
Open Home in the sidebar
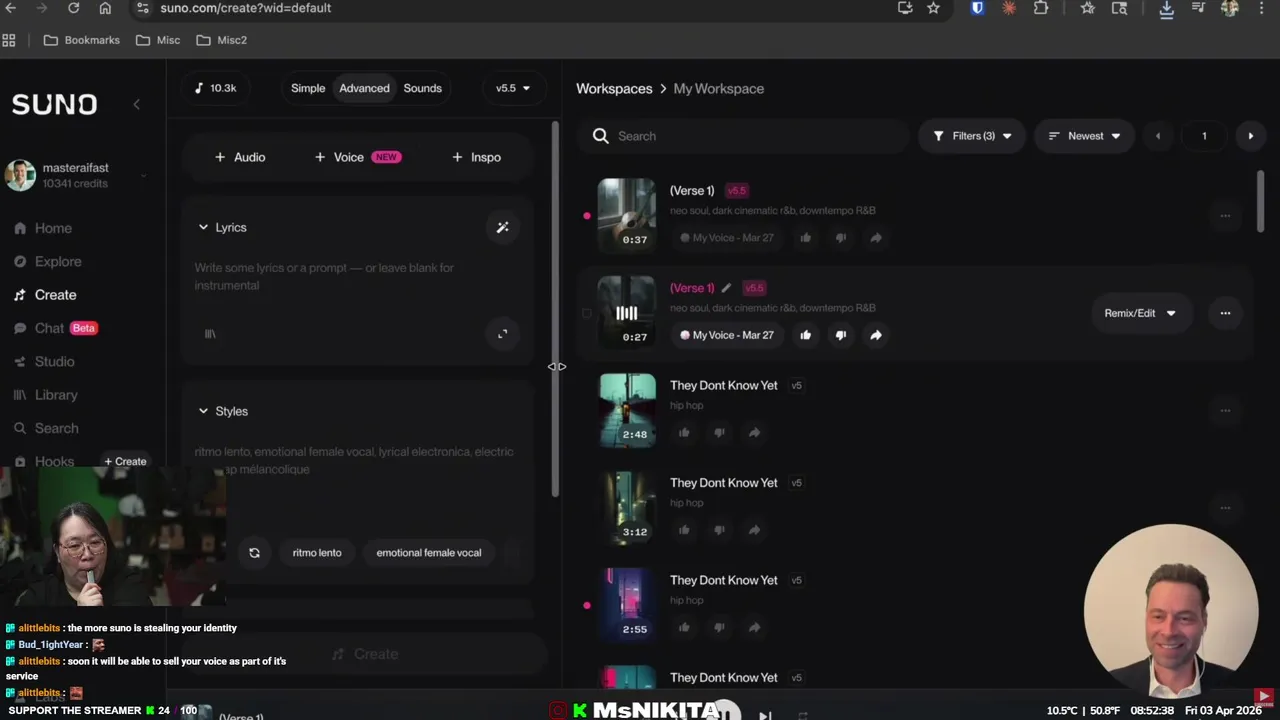43,228
